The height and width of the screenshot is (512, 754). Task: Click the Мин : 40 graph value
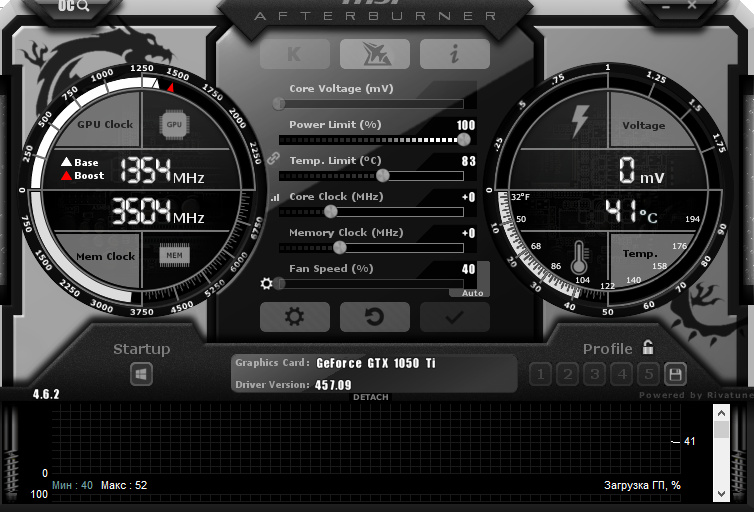point(72,485)
